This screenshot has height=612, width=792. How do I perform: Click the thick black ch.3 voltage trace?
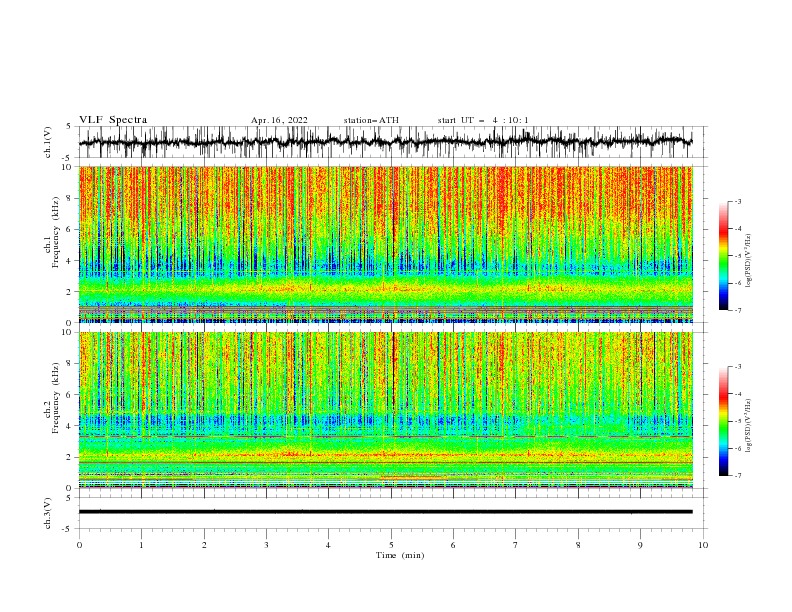[386, 512]
